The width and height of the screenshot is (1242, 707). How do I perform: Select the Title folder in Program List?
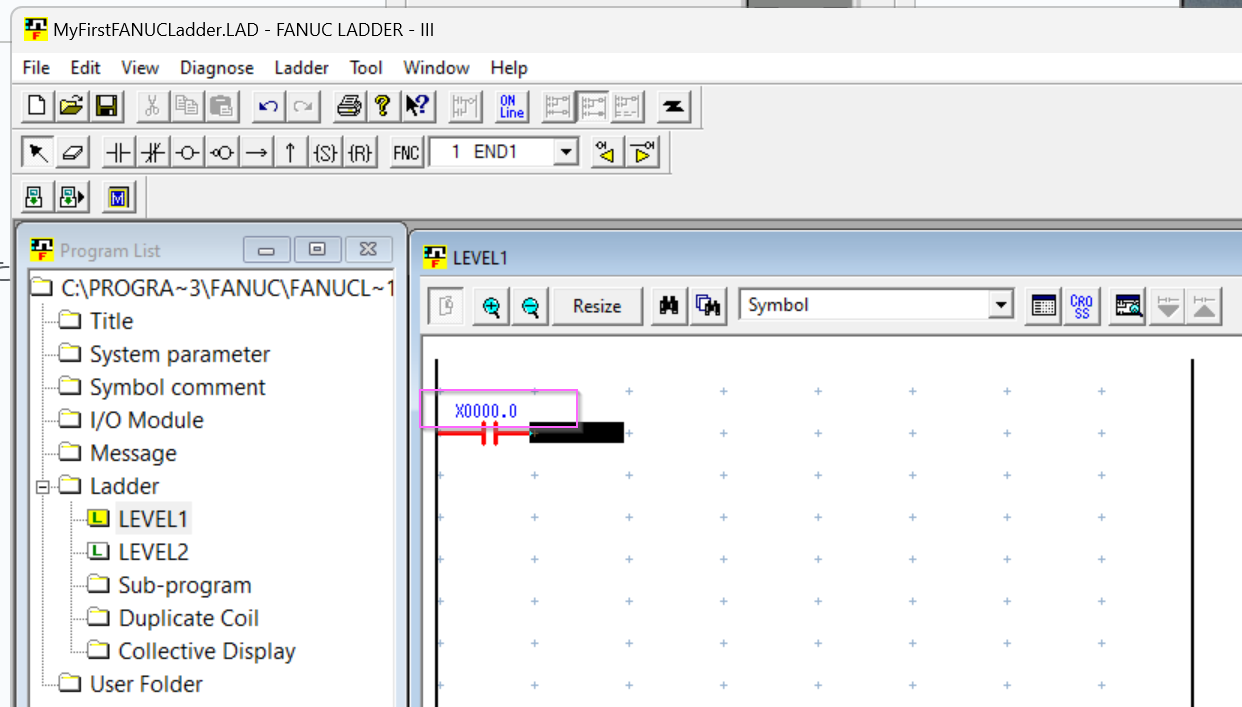(111, 321)
